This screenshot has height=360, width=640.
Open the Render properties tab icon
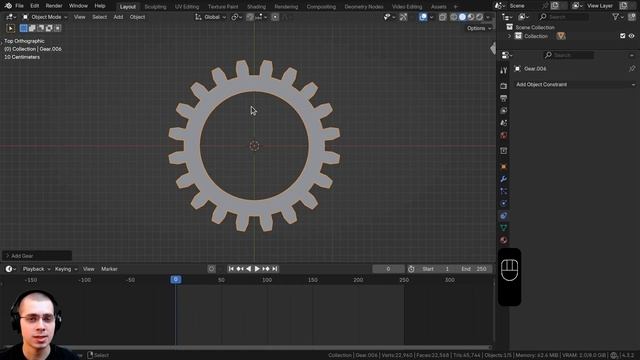point(503,86)
